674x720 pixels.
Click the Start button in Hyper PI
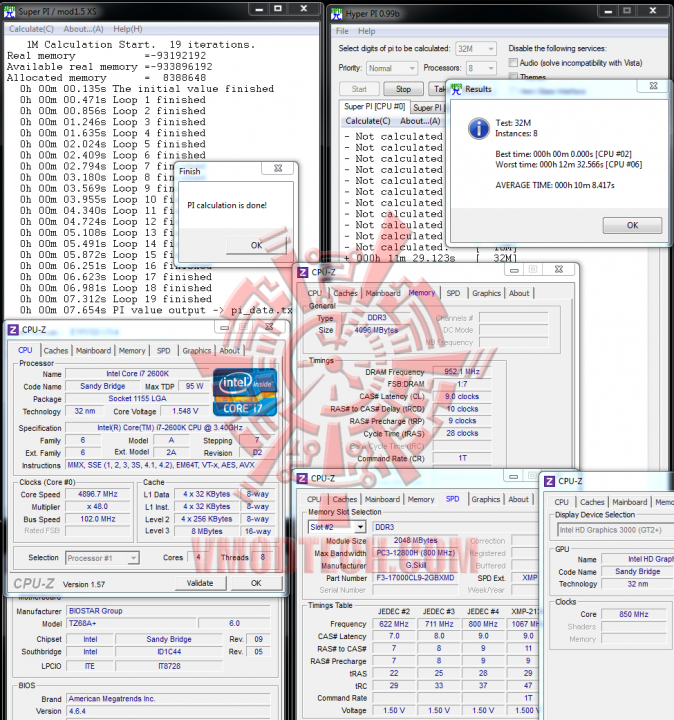click(359, 89)
